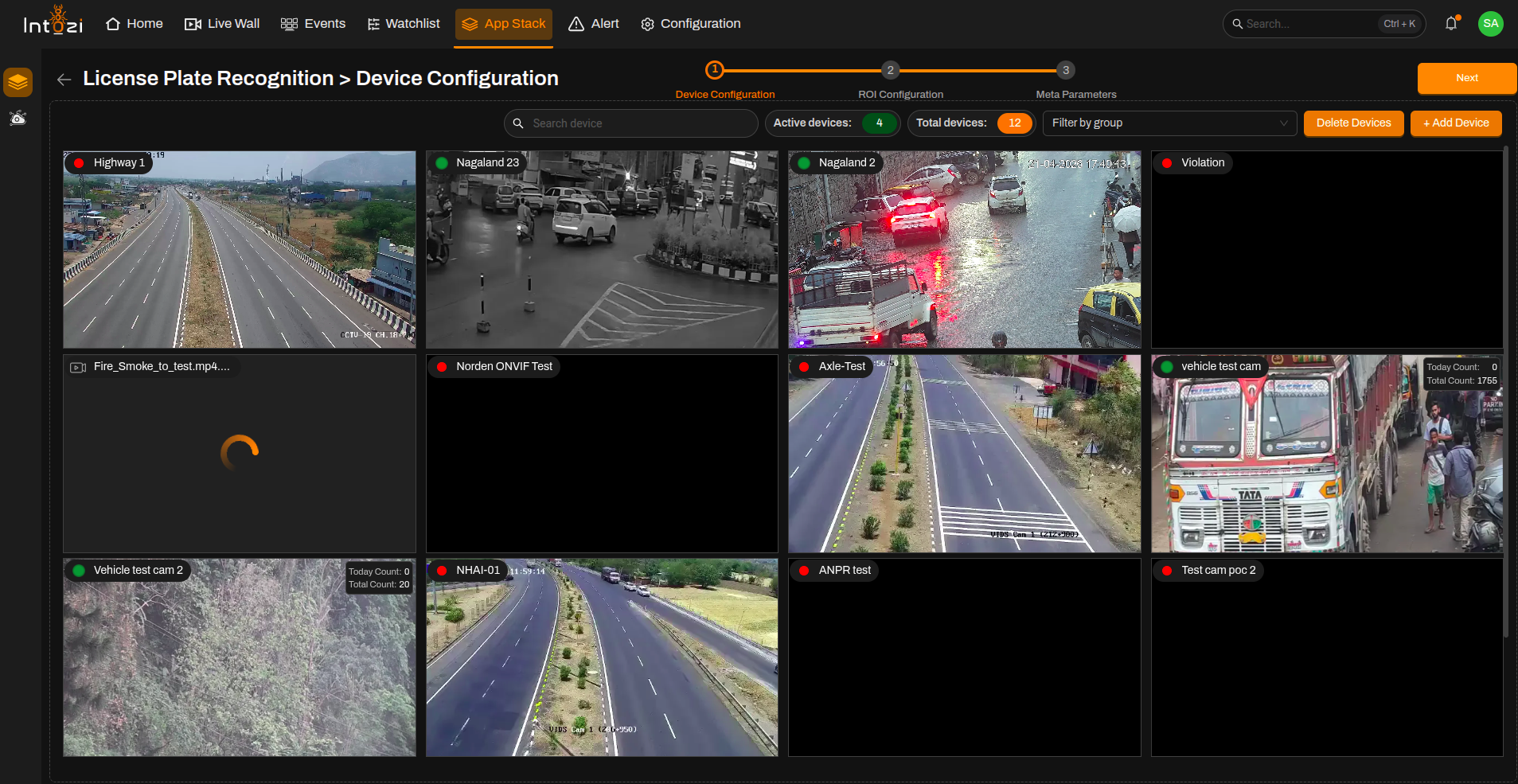Click the Next button

coord(1466,78)
